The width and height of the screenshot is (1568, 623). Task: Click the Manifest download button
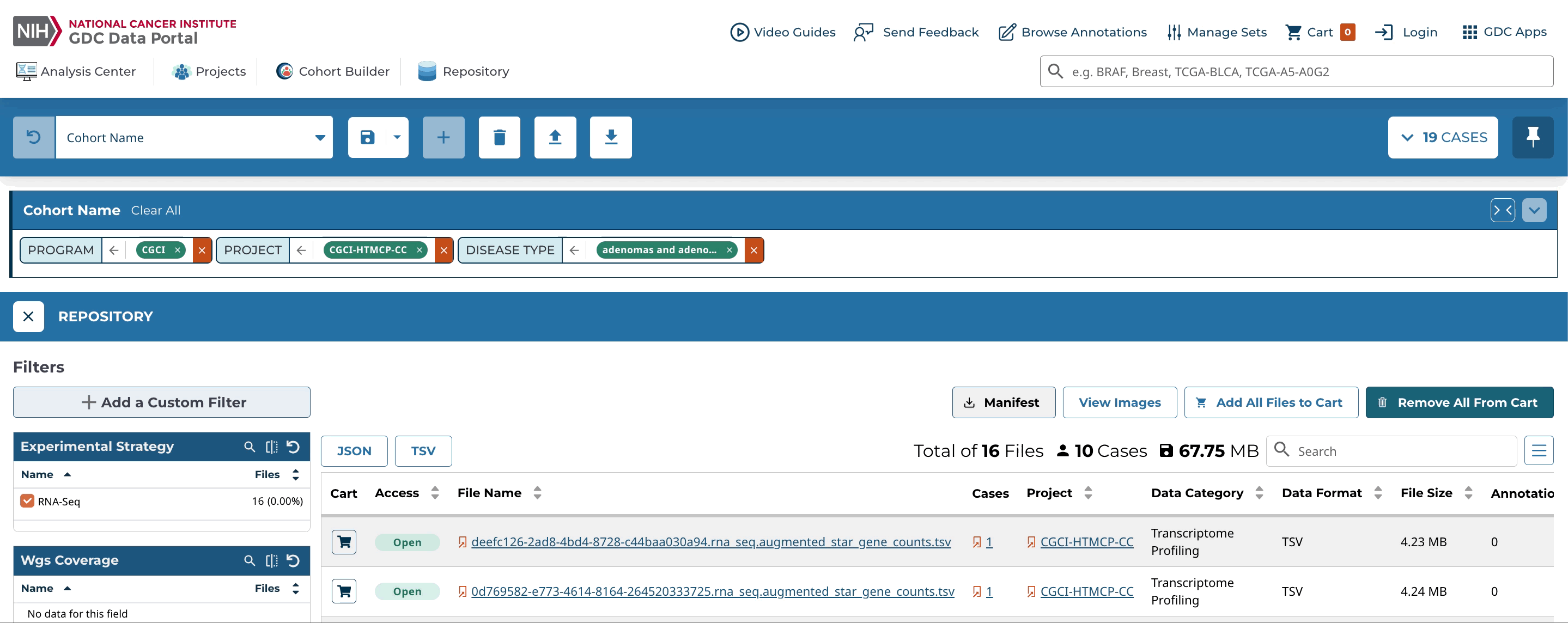(x=1003, y=402)
